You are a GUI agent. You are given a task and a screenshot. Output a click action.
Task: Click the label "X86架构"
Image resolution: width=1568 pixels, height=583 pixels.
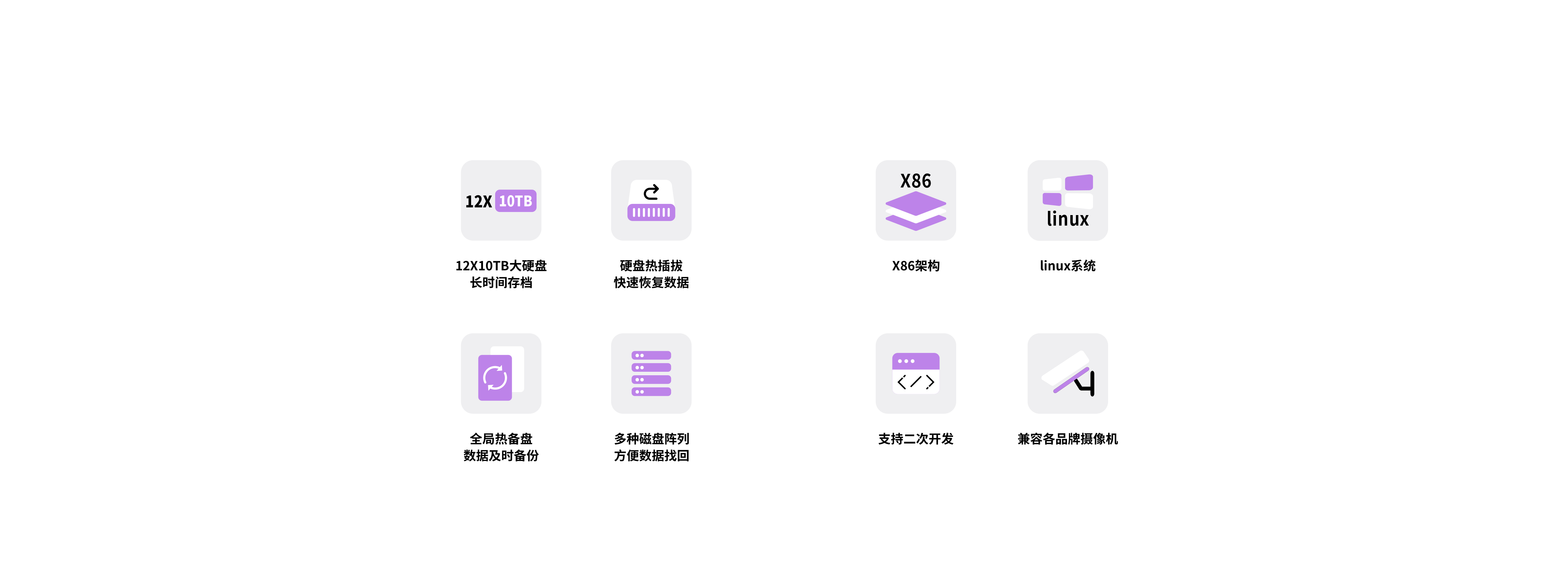click(916, 266)
